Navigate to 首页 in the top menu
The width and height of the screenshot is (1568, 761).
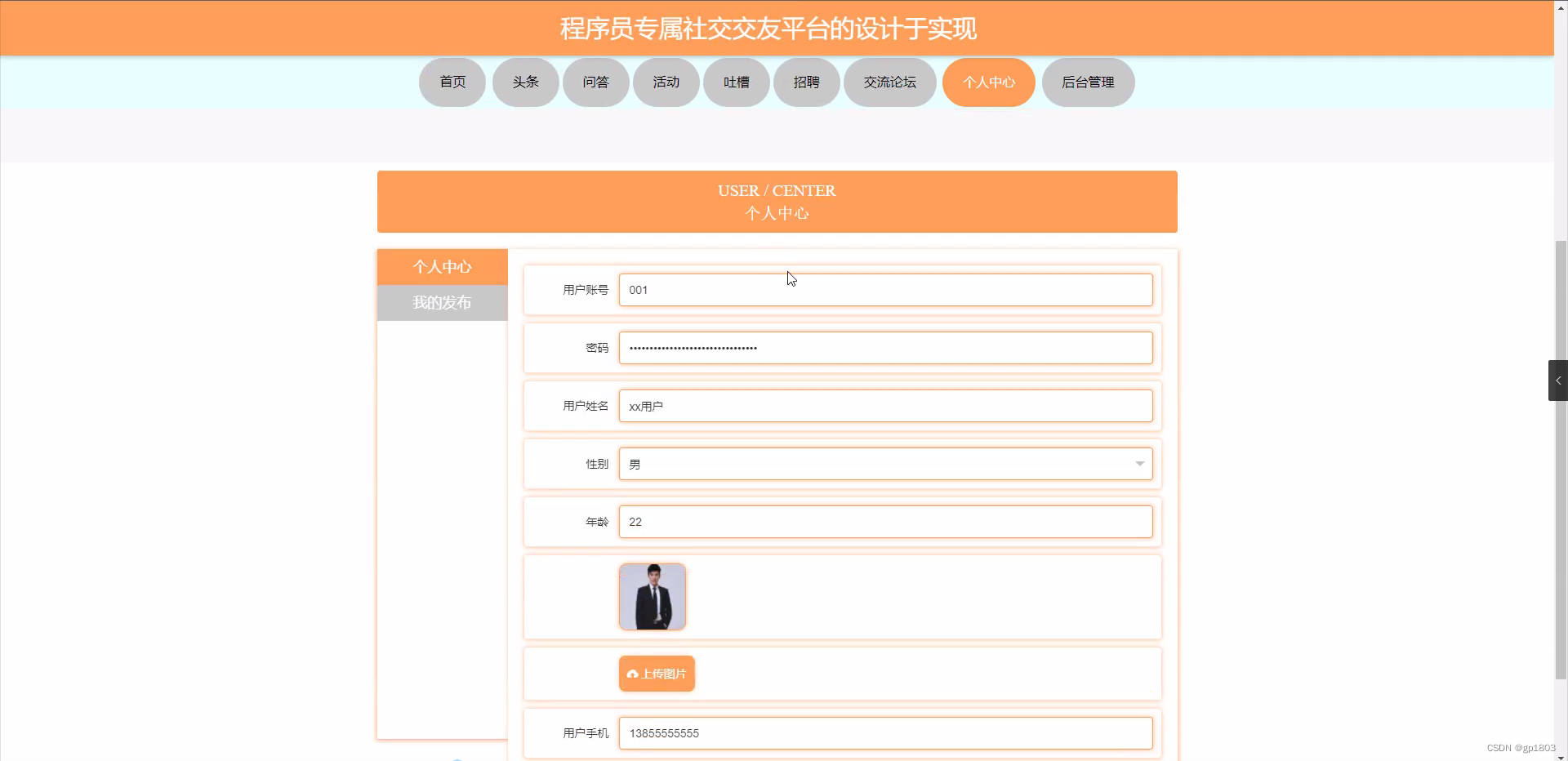click(x=452, y=82)
